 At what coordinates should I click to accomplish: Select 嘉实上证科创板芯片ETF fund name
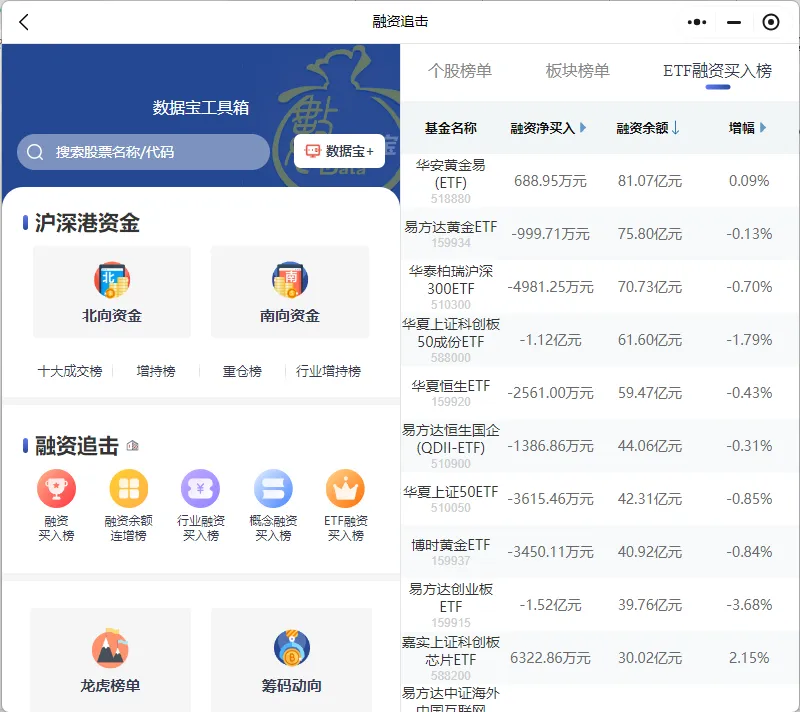coord(451,651)
